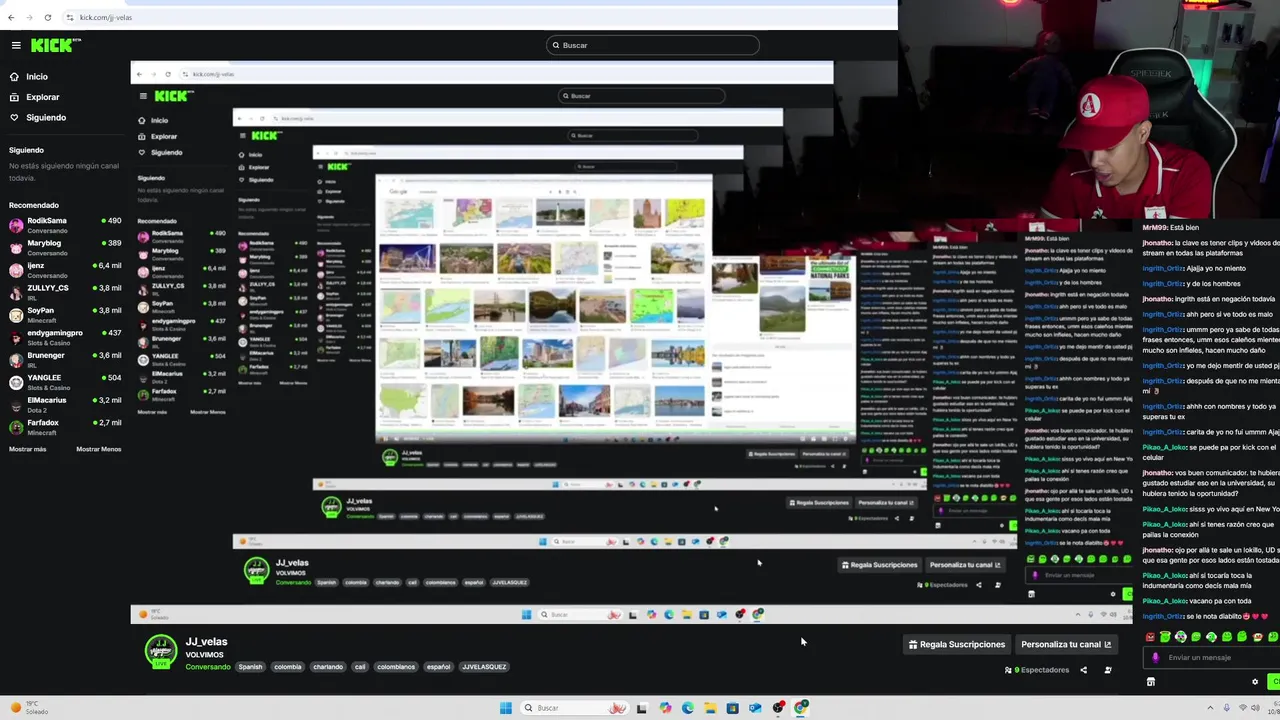Viewport: 1280px width, 720px height.
Task: Select the bottom-most charlando tag
Action: (328, 667)
